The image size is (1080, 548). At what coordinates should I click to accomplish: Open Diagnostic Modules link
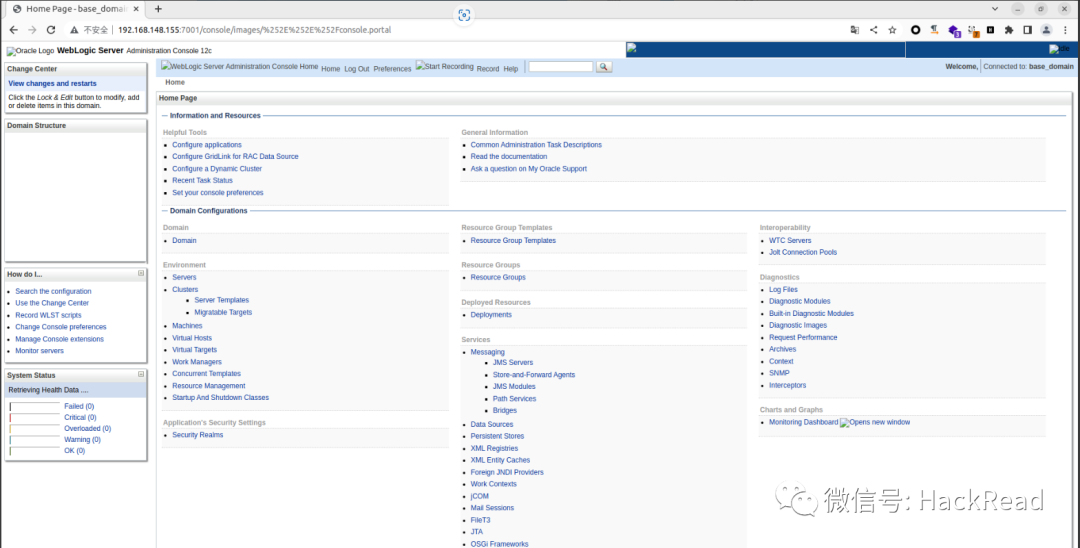click(799, 301)
